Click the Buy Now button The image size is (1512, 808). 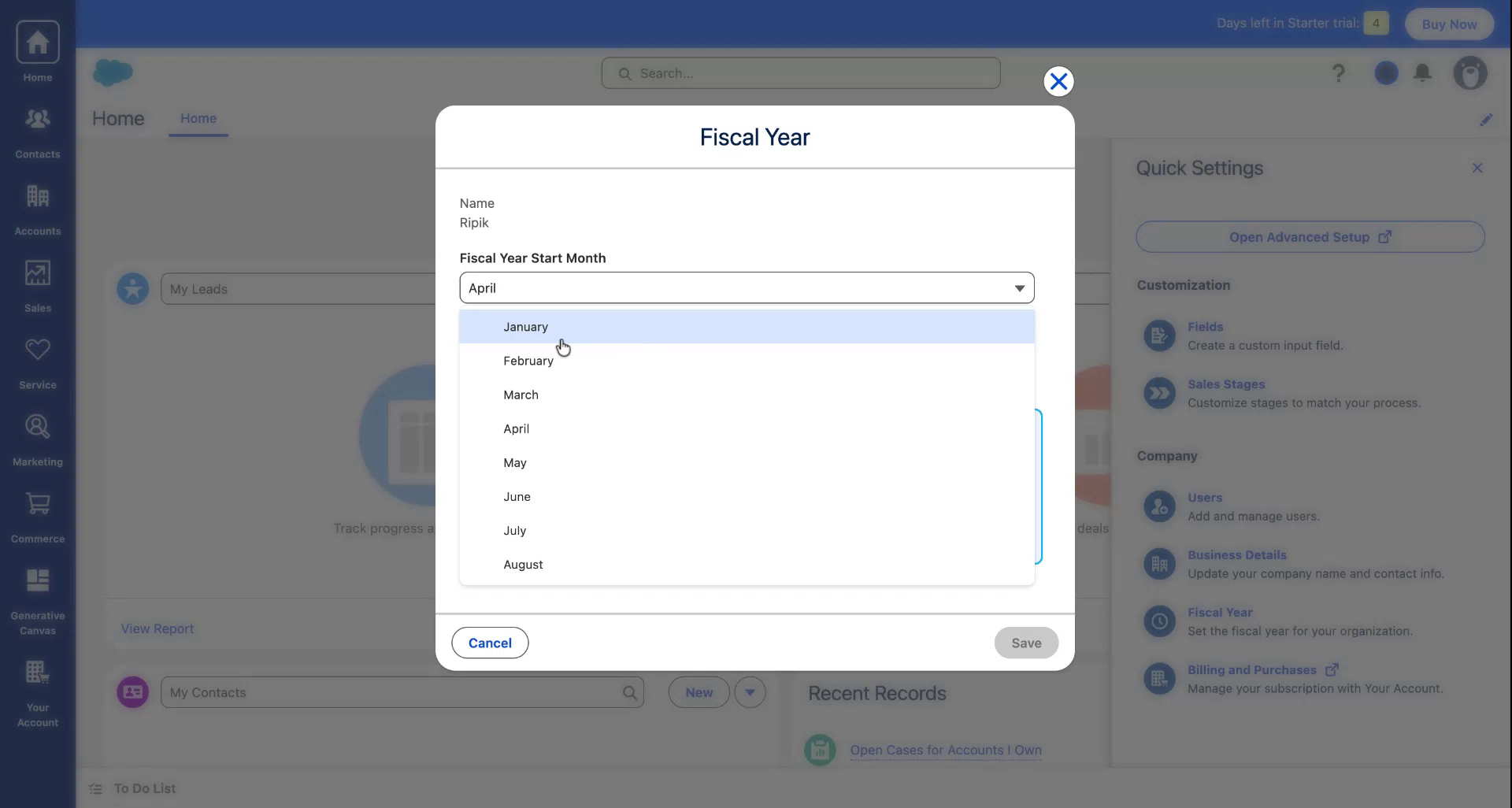(1448, 24)
